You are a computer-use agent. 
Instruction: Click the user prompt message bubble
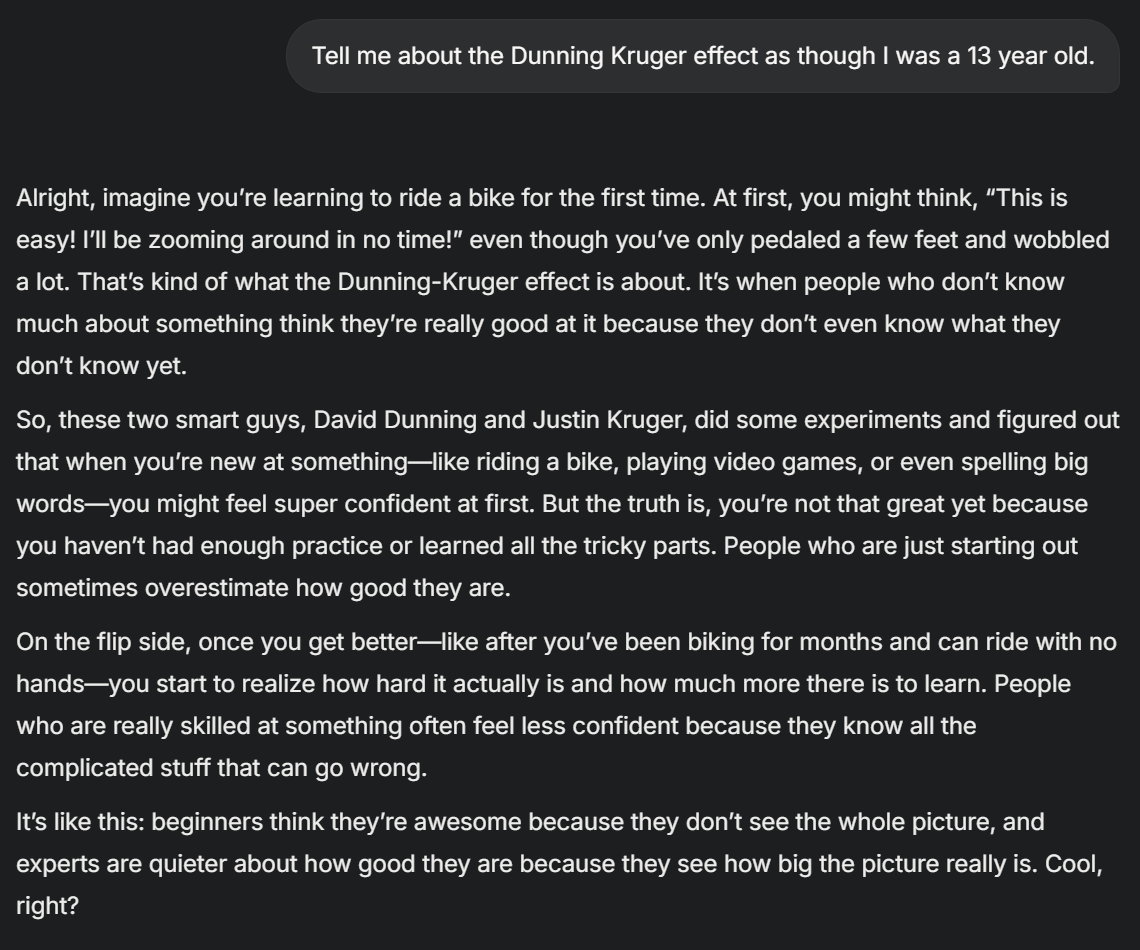[x=702, y=56]
